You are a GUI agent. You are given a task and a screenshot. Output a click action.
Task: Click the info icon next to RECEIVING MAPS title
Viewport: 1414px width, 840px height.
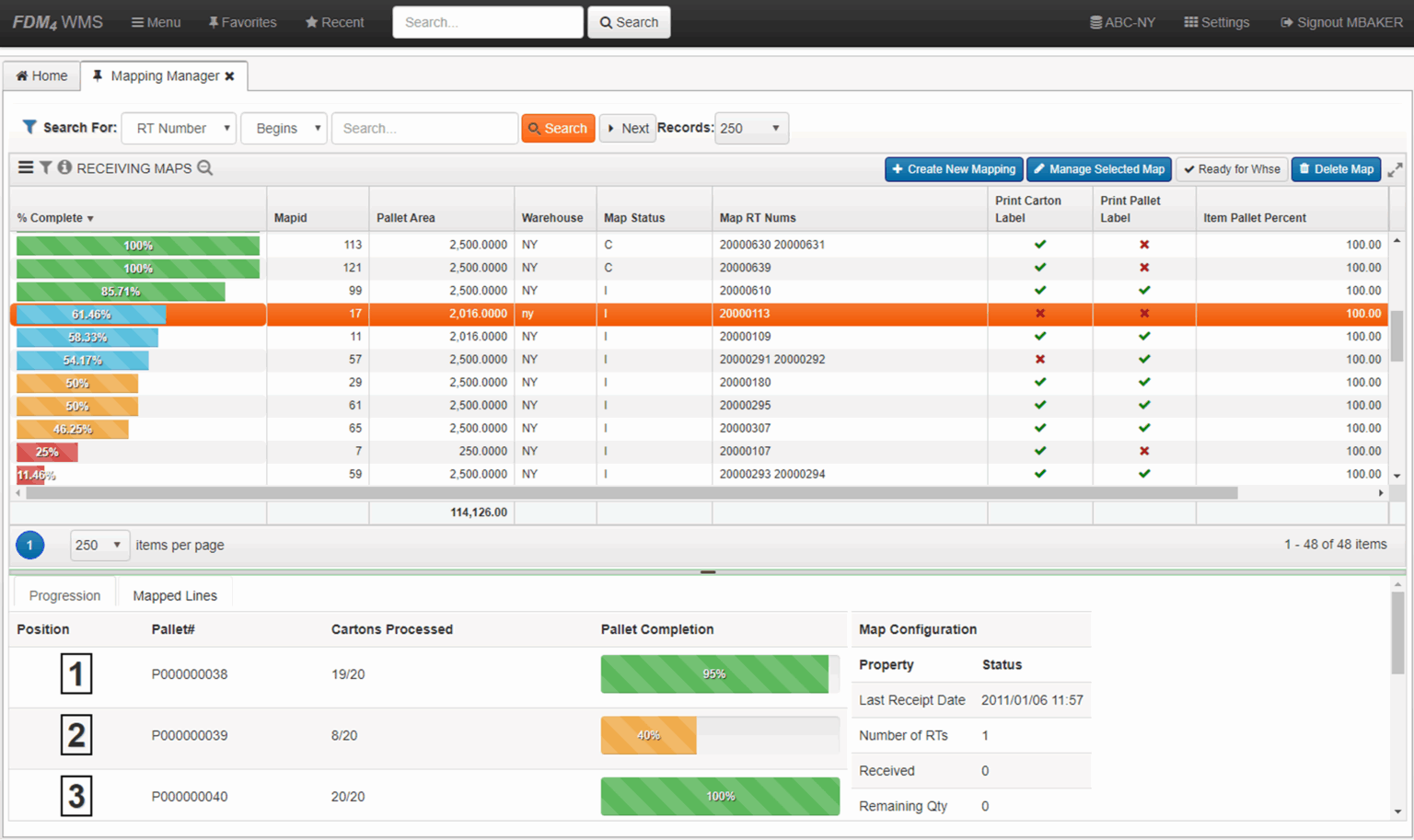tap(63, 167)
